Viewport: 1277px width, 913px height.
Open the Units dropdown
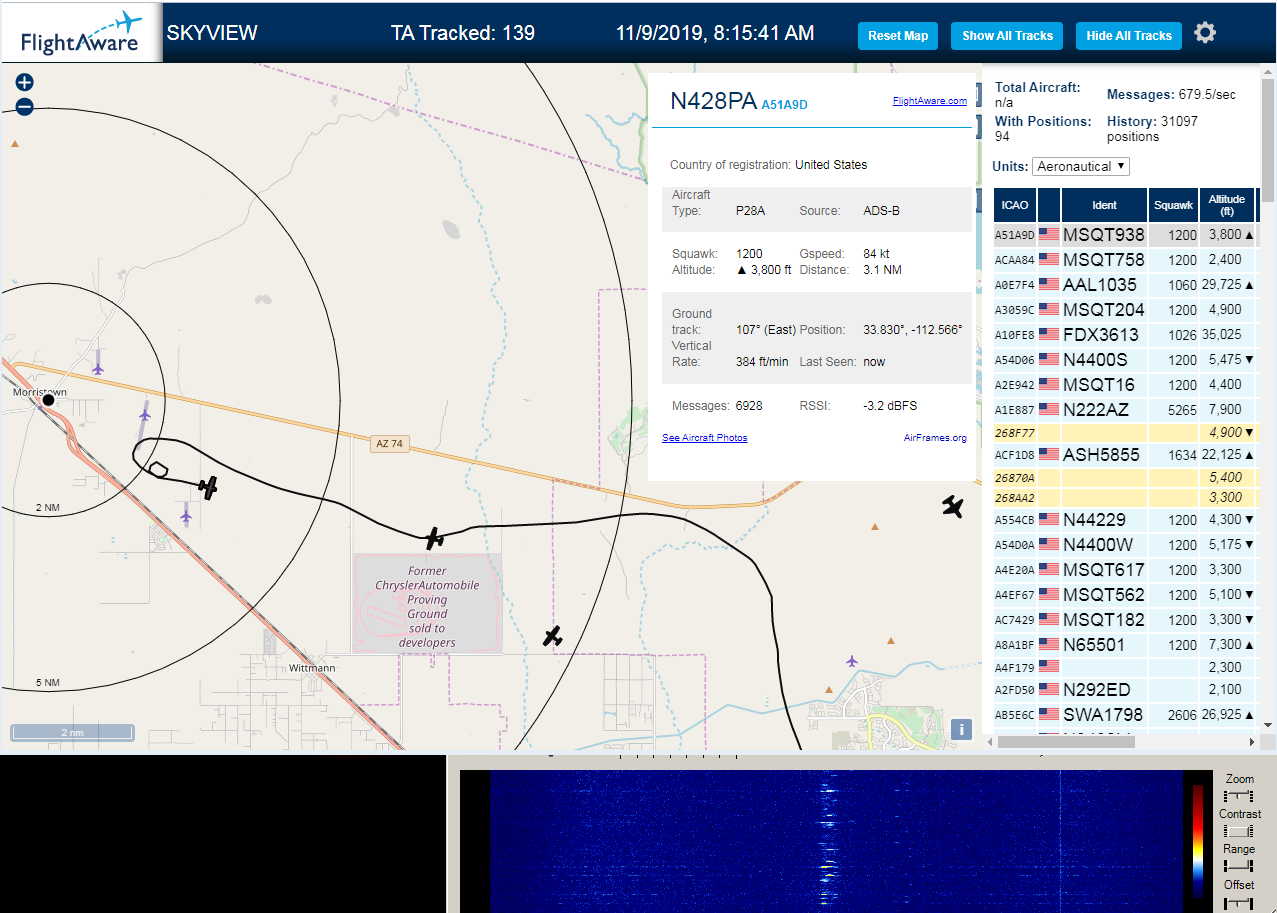(1081, 166)
